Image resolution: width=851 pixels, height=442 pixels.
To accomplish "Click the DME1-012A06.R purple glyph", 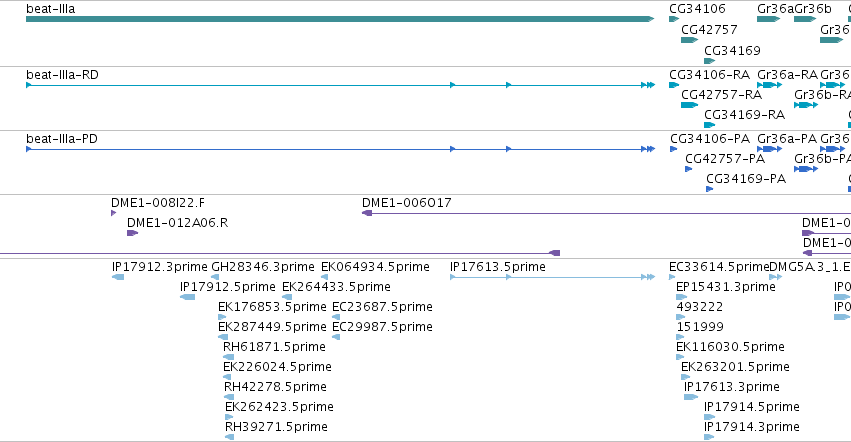I will 132,233.
